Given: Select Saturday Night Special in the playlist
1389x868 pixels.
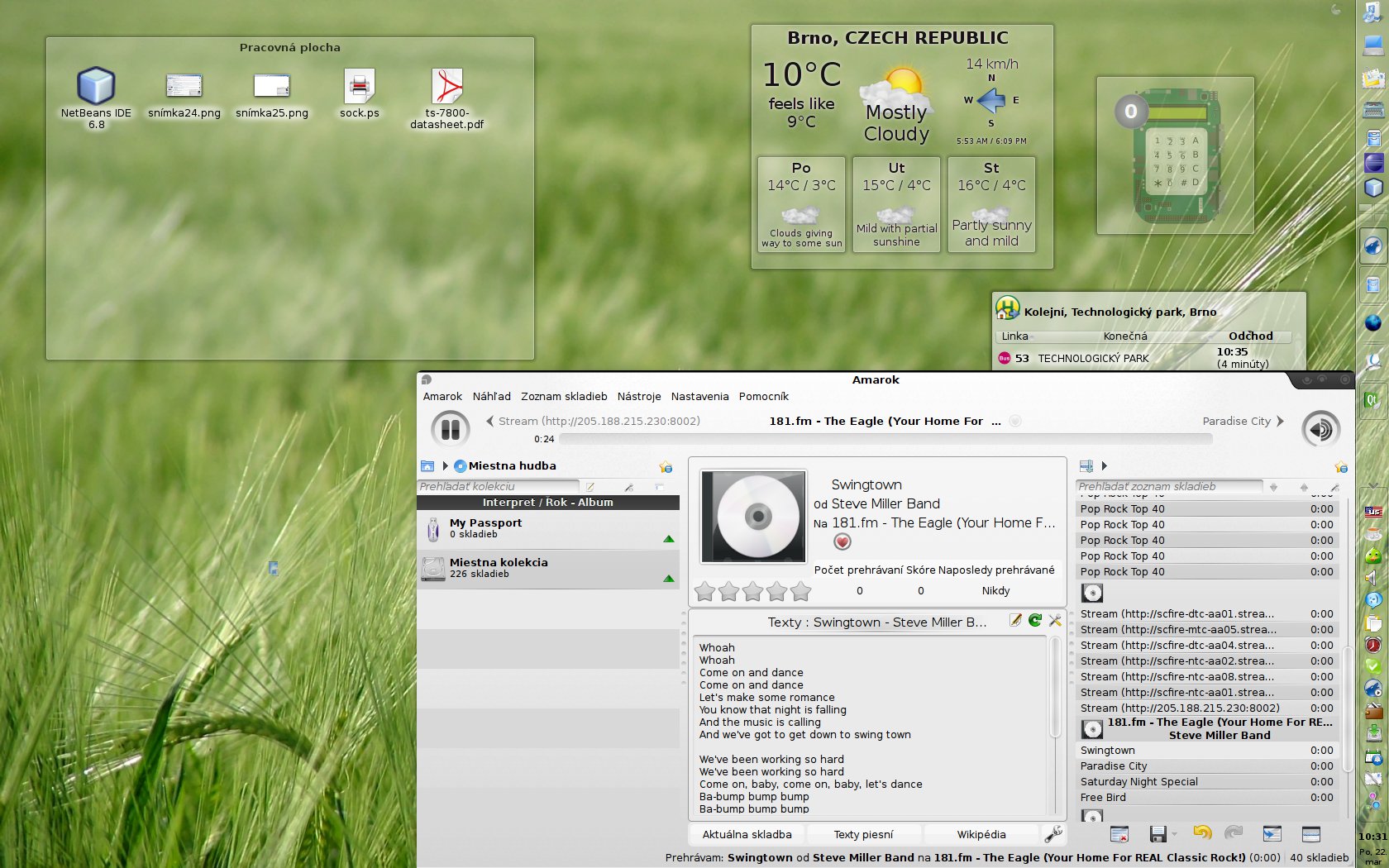Looking at the screenshot, I should click(1206, 782).
